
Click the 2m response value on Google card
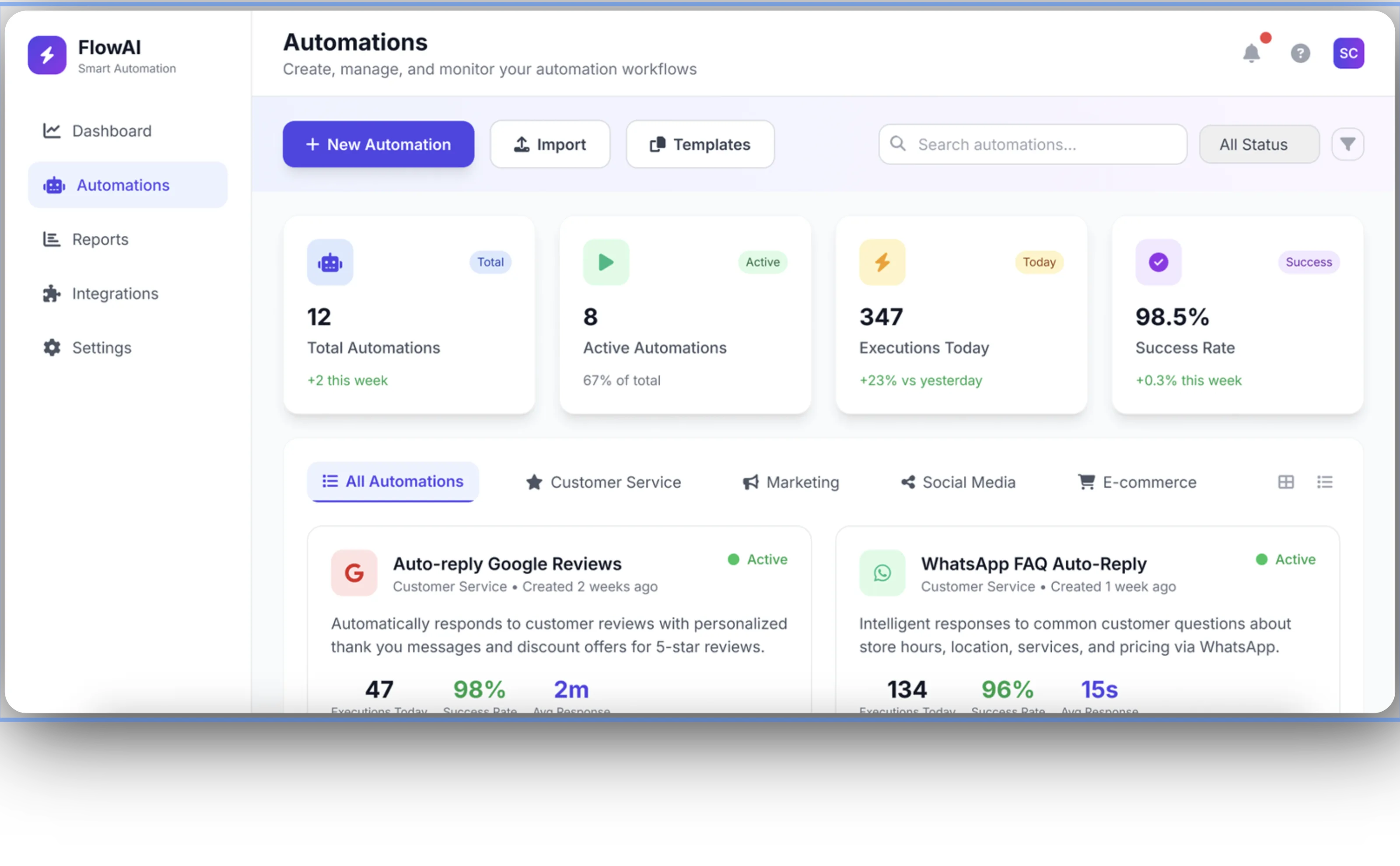click(571, 689)
